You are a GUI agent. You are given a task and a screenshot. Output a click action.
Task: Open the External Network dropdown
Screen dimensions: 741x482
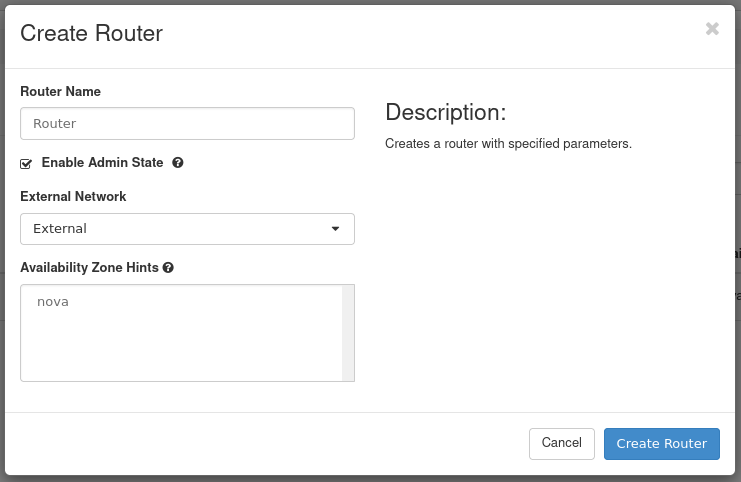(x=187, y=229)
